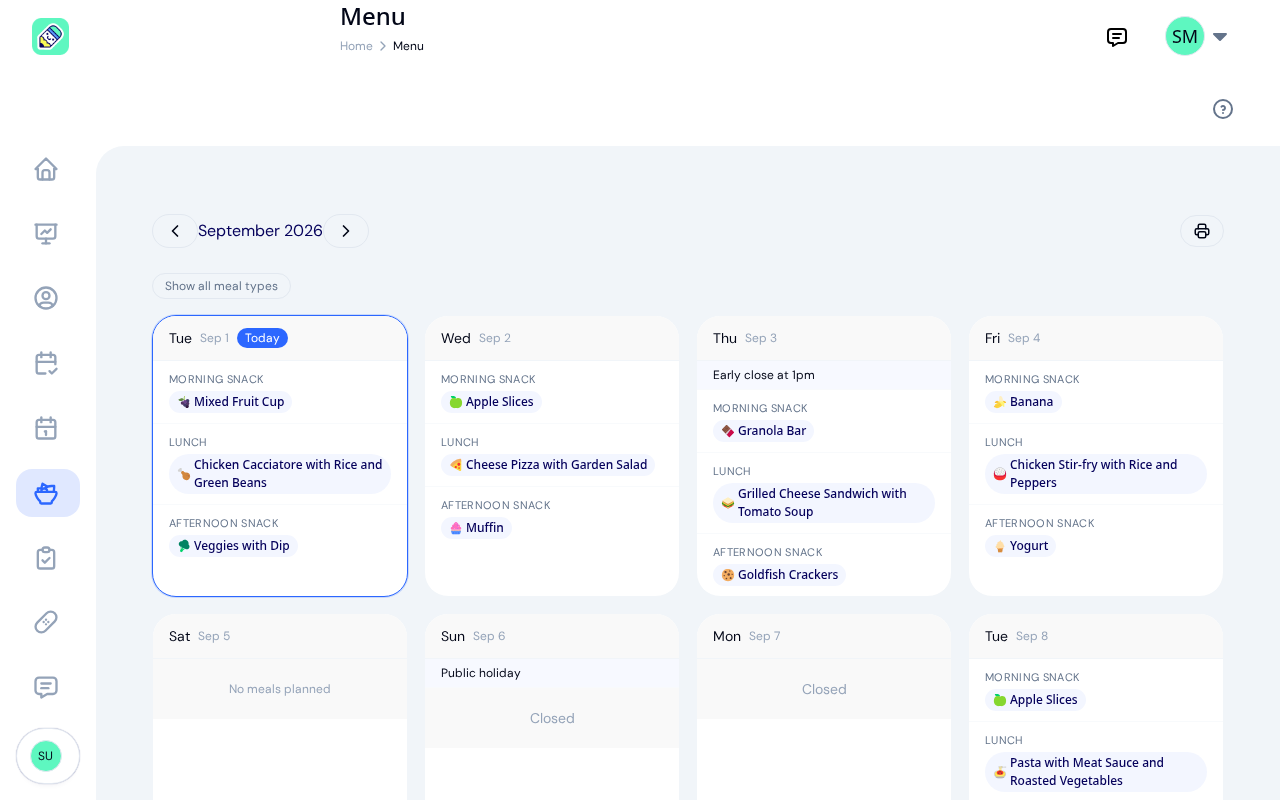Open the user profile sidebar icon
Image resolution: width=1280 pixels, height=800 pixels.
(x=46, y=298)
